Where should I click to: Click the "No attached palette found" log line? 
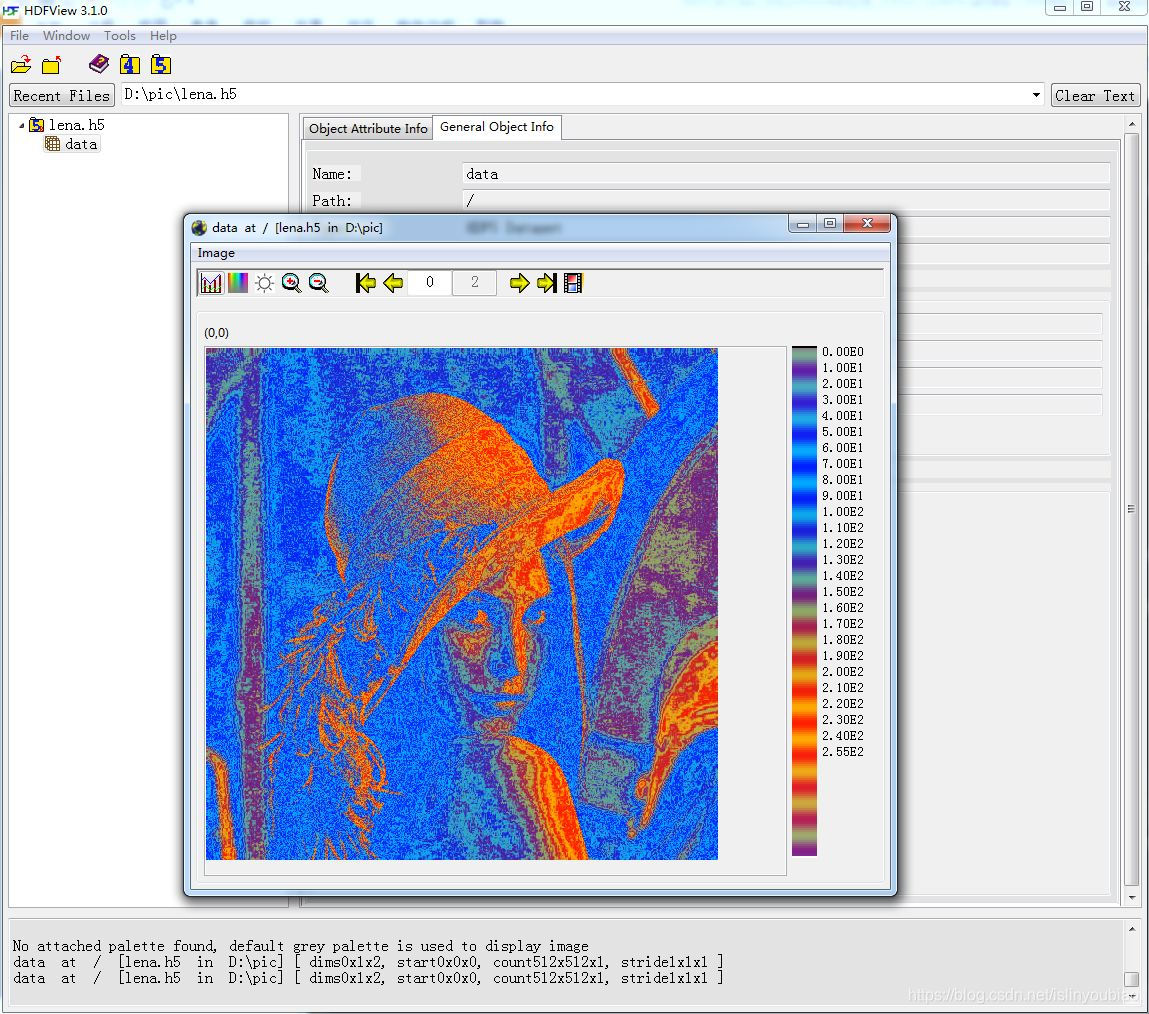[300, 946]
